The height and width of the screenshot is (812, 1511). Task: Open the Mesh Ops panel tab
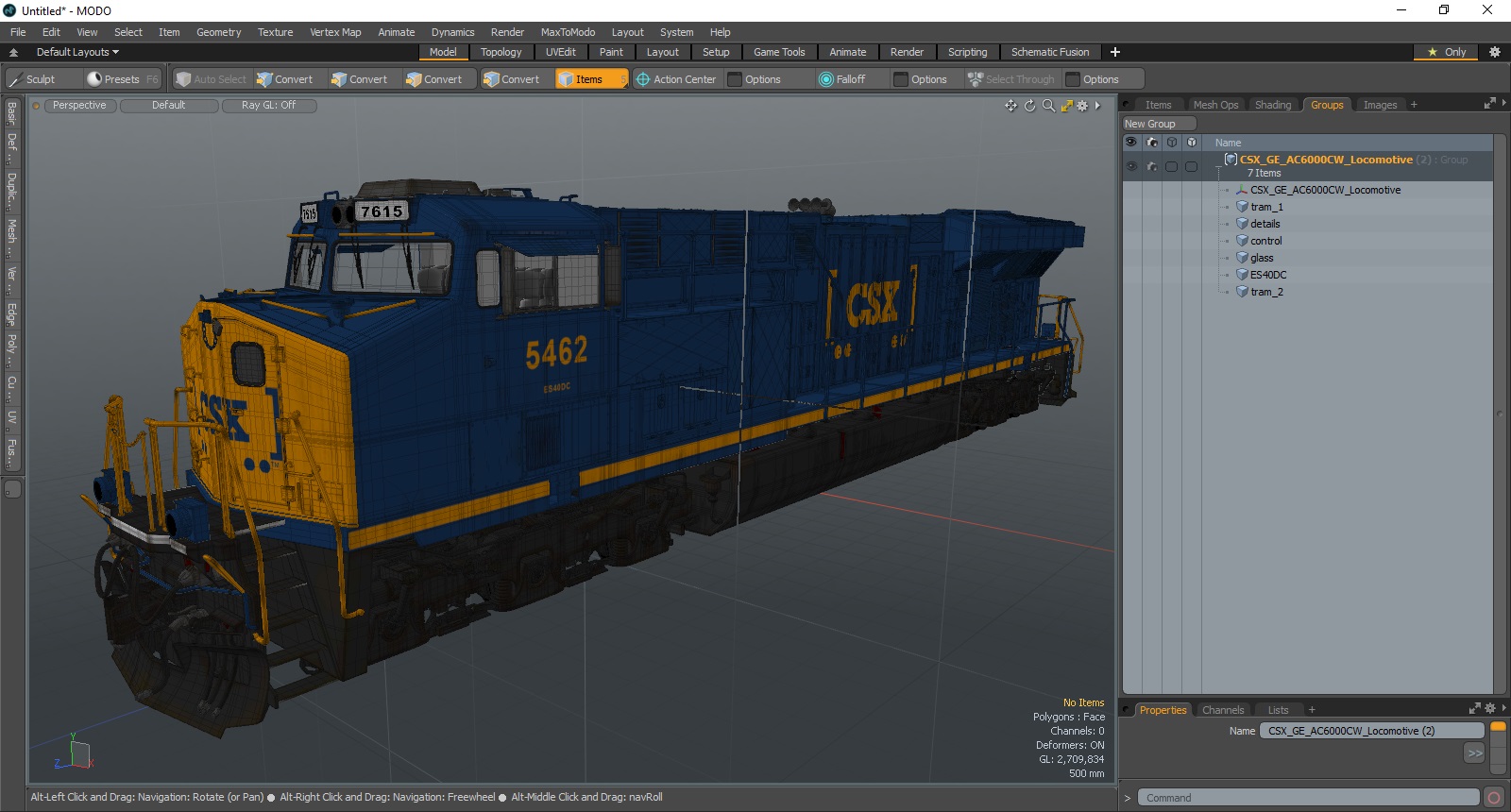coord(1215,105)
